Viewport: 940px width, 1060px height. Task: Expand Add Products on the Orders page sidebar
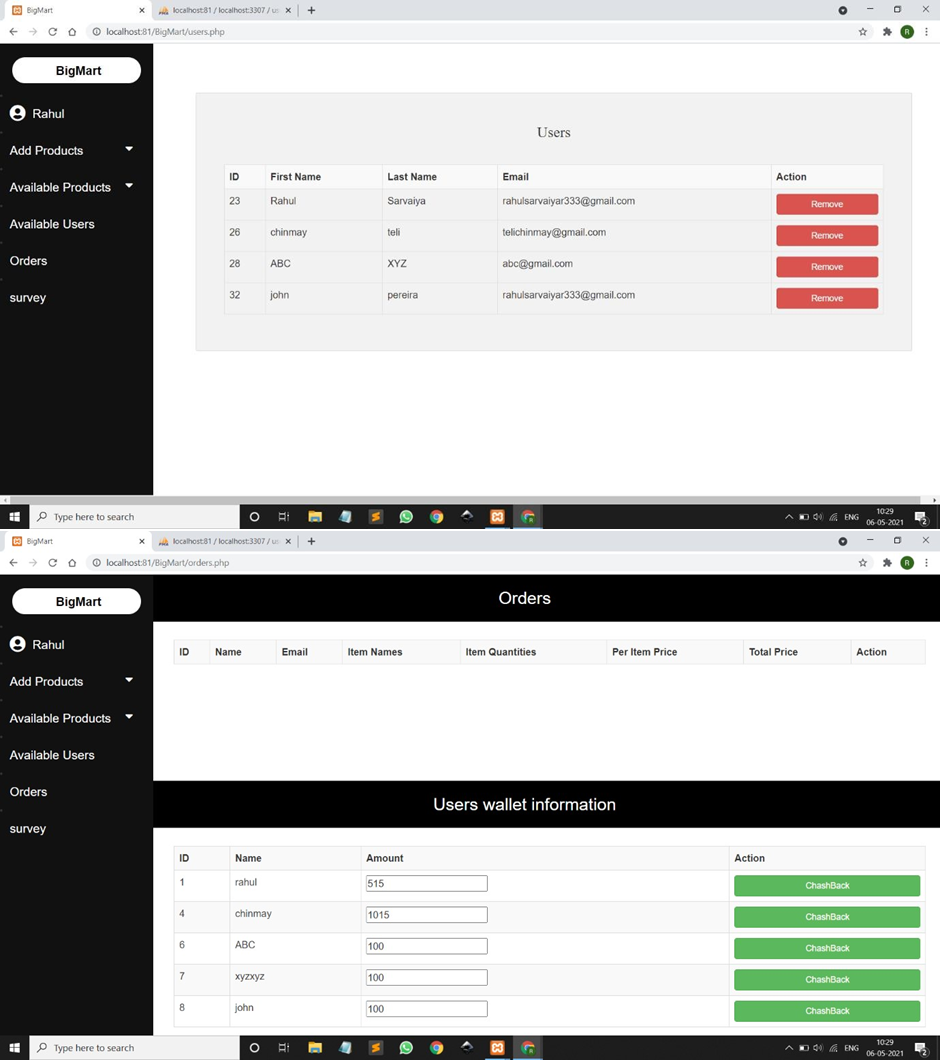point(128,681)
